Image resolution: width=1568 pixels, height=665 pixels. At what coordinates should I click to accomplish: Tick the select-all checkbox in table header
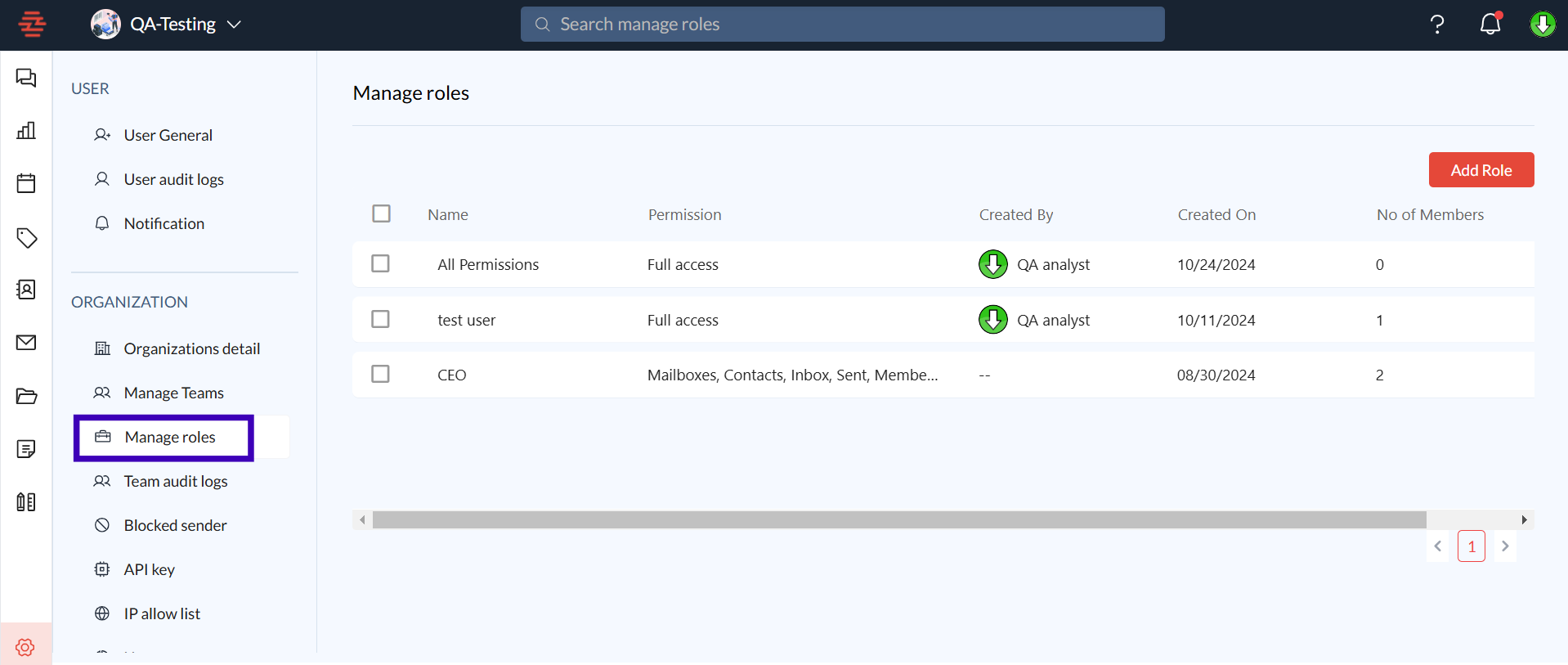click(381, 213)
